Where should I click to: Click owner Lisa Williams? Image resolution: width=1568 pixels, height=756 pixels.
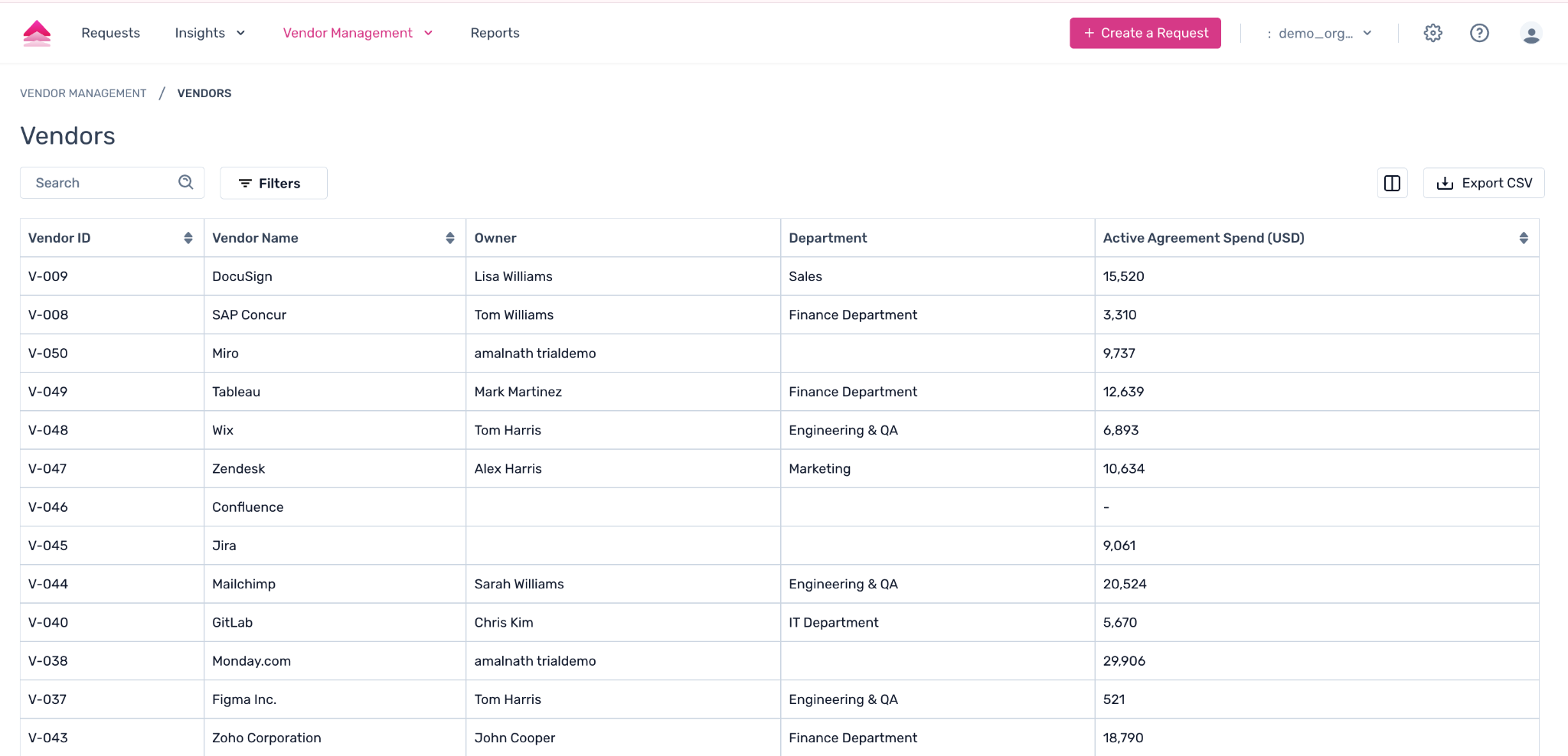[513, 276]
